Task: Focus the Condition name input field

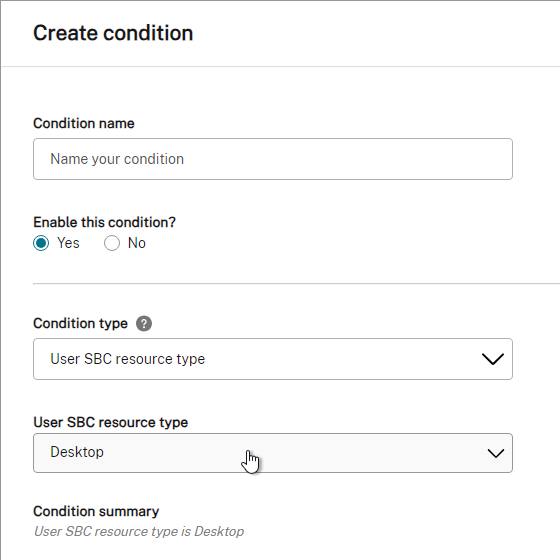Action: (273, 159)
